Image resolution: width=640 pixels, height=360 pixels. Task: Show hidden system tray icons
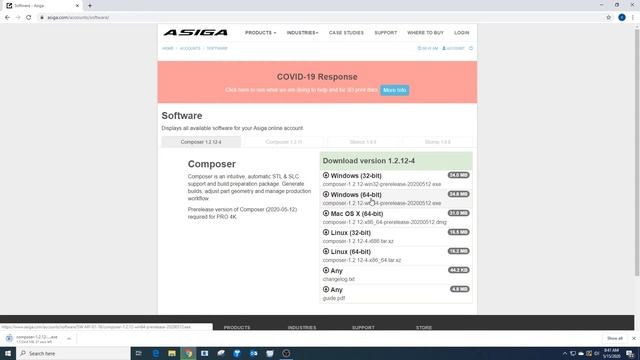point(565,353)
